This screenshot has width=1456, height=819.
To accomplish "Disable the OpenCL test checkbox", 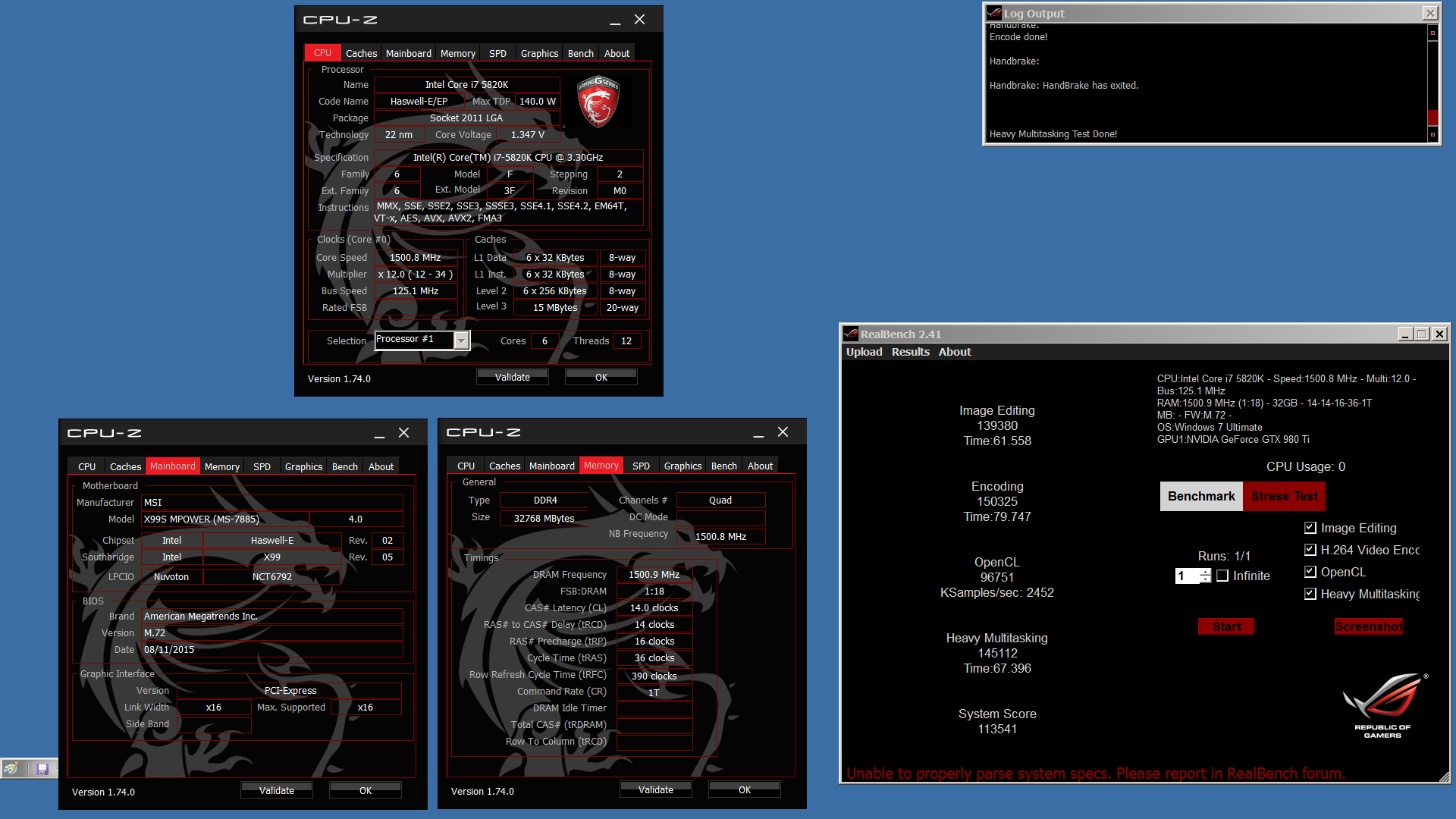I will coord(1310,572).
